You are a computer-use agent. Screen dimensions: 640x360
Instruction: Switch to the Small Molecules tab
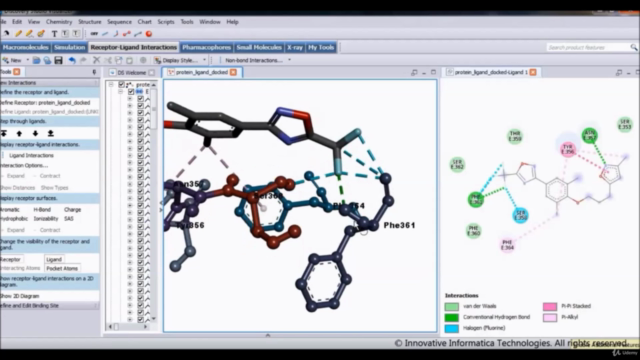pos(259,47)
